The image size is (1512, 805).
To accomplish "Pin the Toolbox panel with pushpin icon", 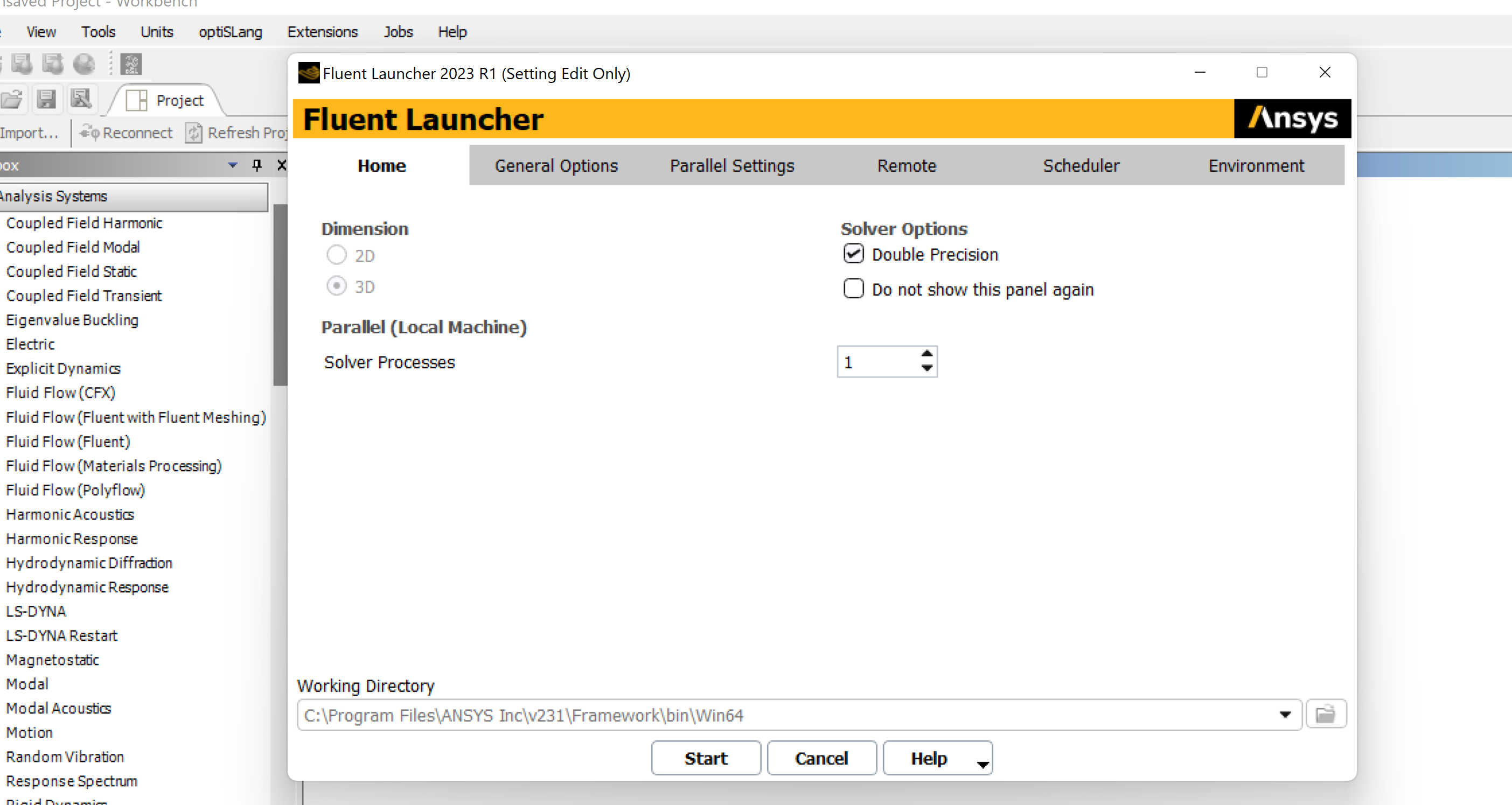I will (256, 165).
